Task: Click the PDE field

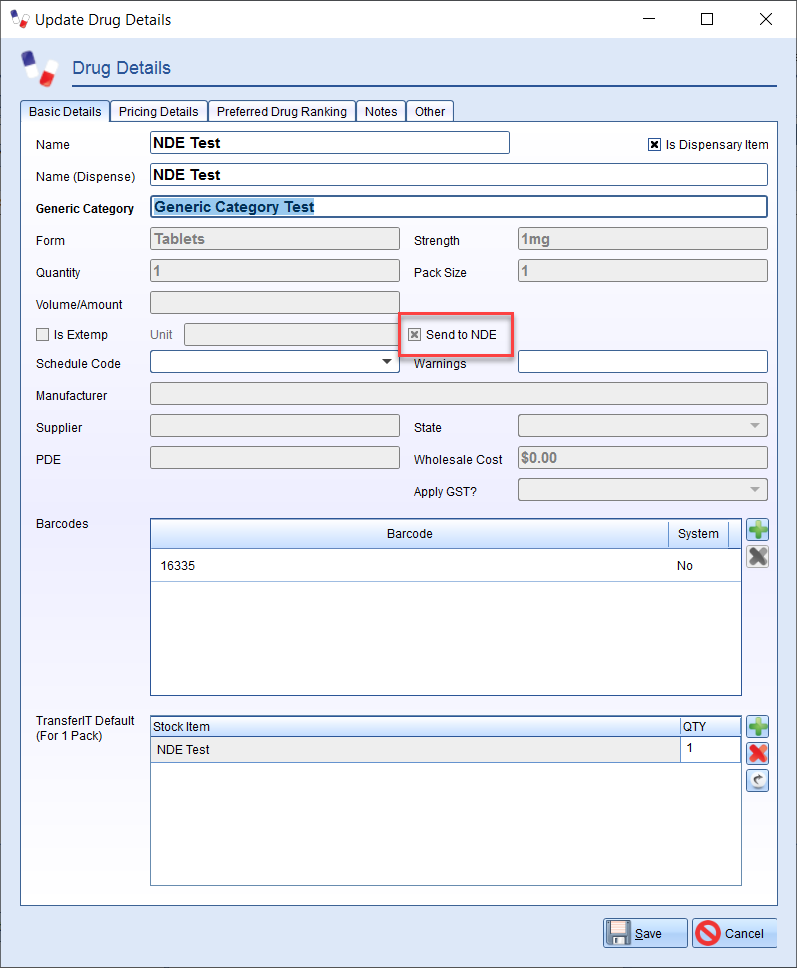Action: pyautogui.click(x=275, y=457)
